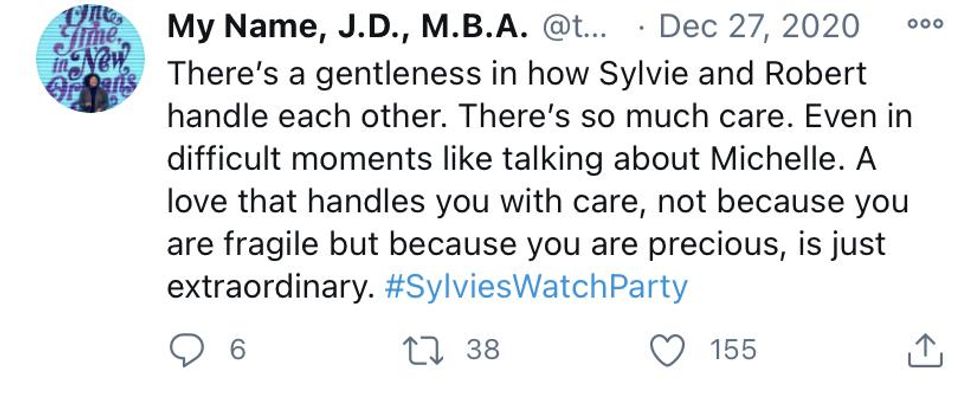Viewport: 980px width, 408px height.
Task: Click the retweet count 38
Action: (483, 351)
